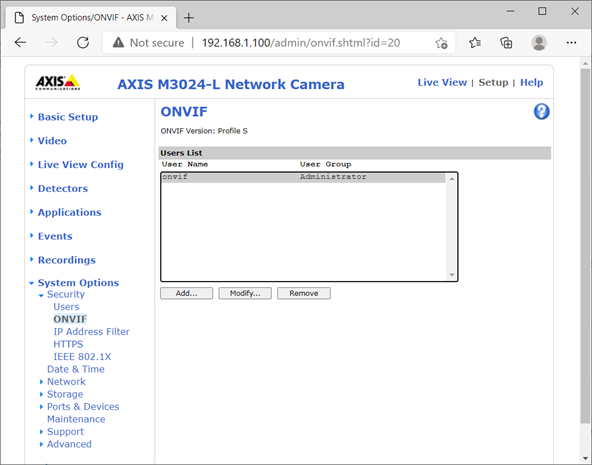
Task: Click the Not secure warning icon
Action: click(x=118, y=43)
